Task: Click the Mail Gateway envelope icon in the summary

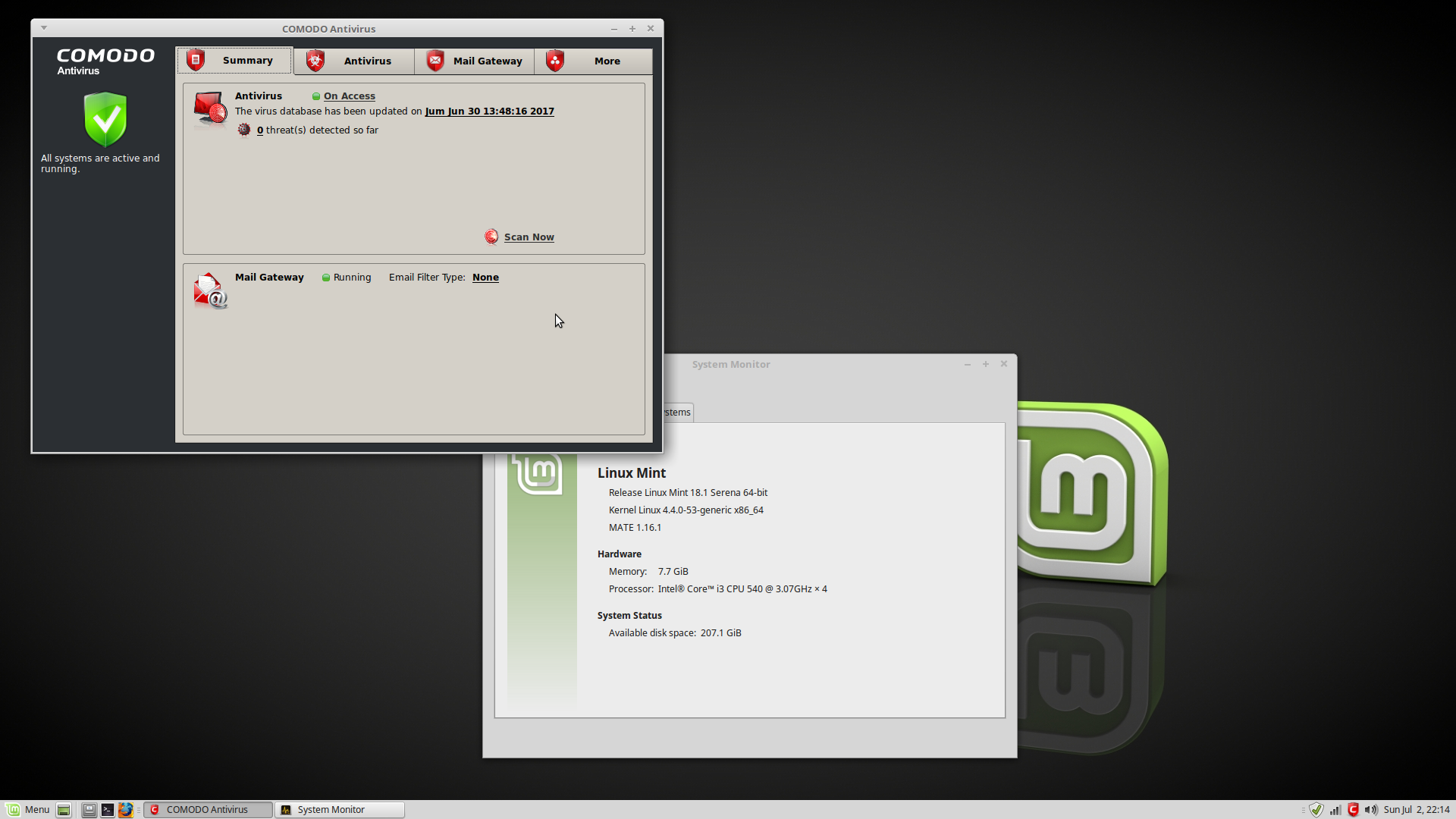Action: click(x=210, y=291)
